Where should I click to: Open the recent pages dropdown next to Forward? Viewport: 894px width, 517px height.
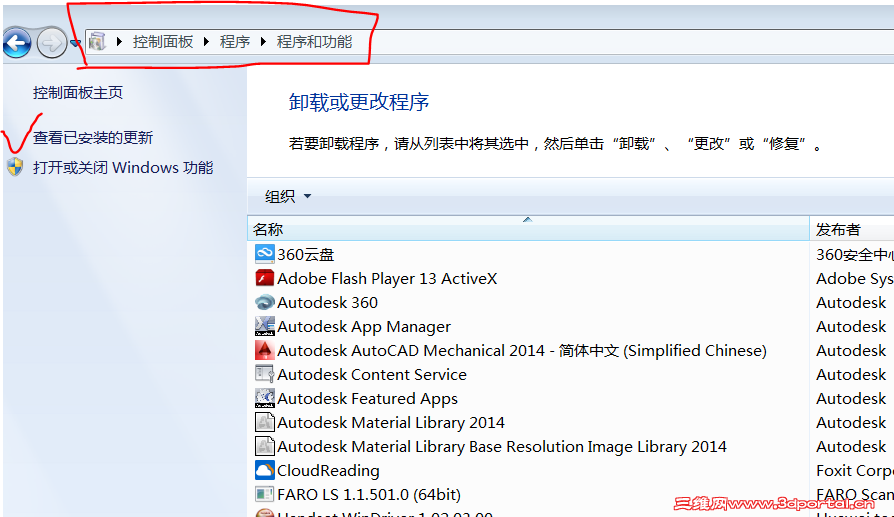(x=75, y=43)
